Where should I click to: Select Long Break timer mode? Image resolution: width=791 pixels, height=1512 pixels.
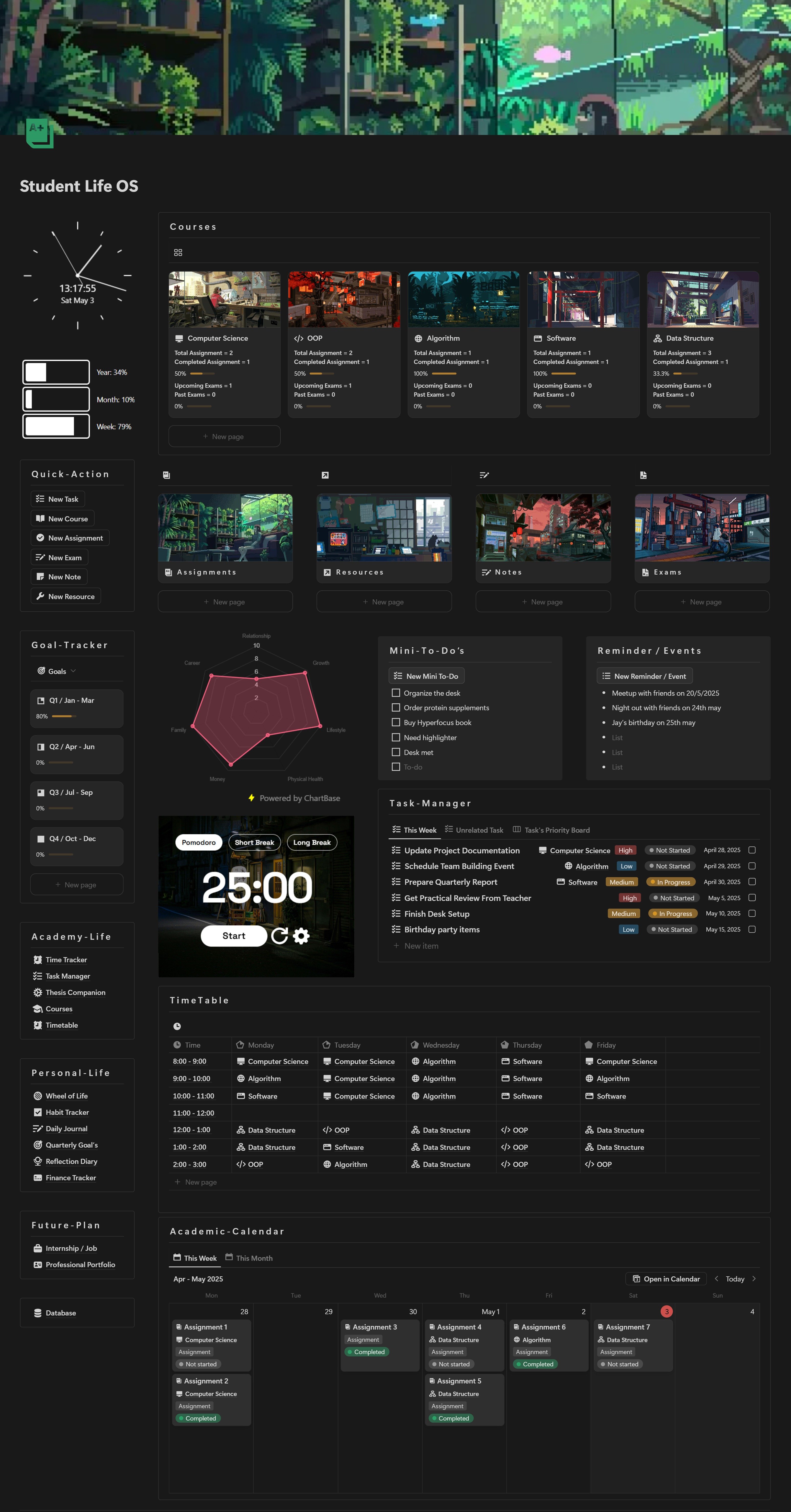(x=312, y=842)
